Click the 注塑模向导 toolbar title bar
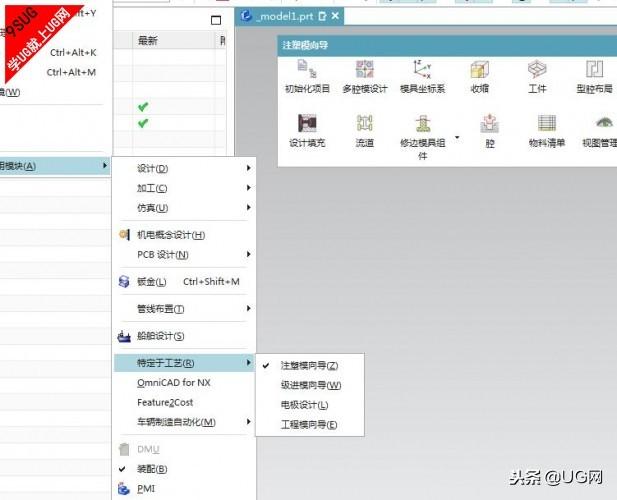 (x=447, y=45)
